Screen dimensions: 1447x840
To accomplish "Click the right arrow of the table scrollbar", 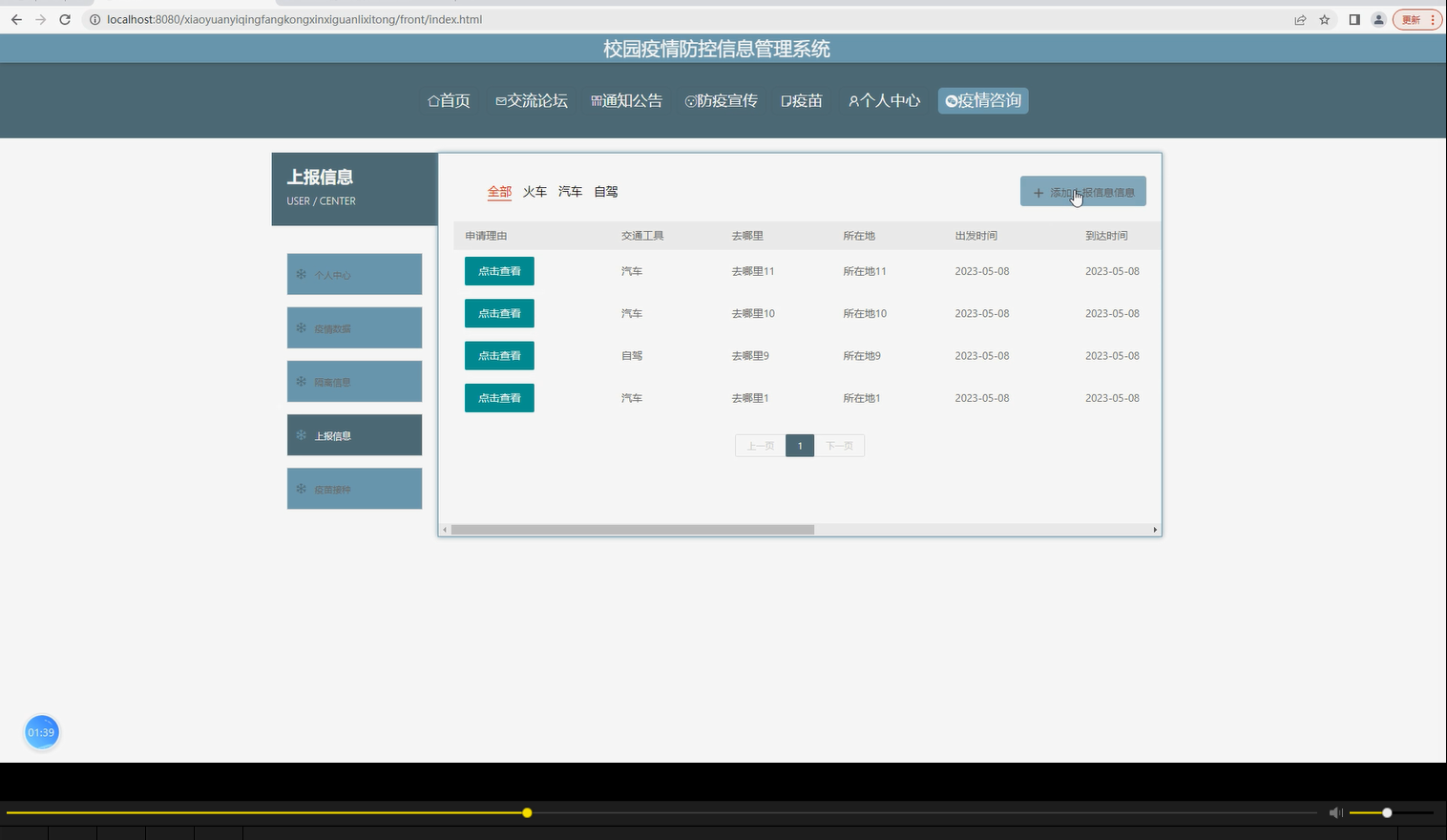I will pyautogui.click(x=1155, y=529).
